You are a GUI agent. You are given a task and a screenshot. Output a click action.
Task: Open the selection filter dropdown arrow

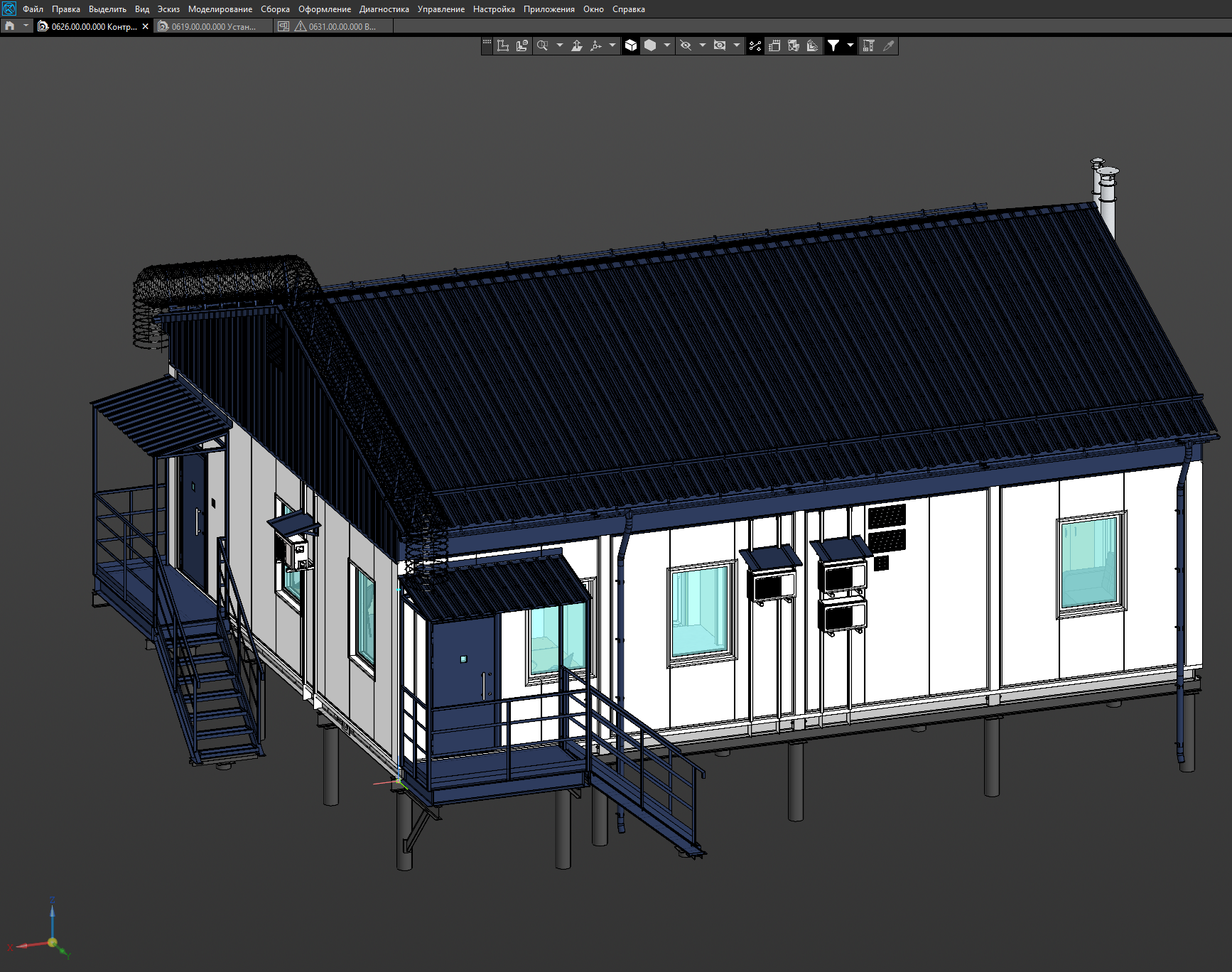click(x=850, y=46)
